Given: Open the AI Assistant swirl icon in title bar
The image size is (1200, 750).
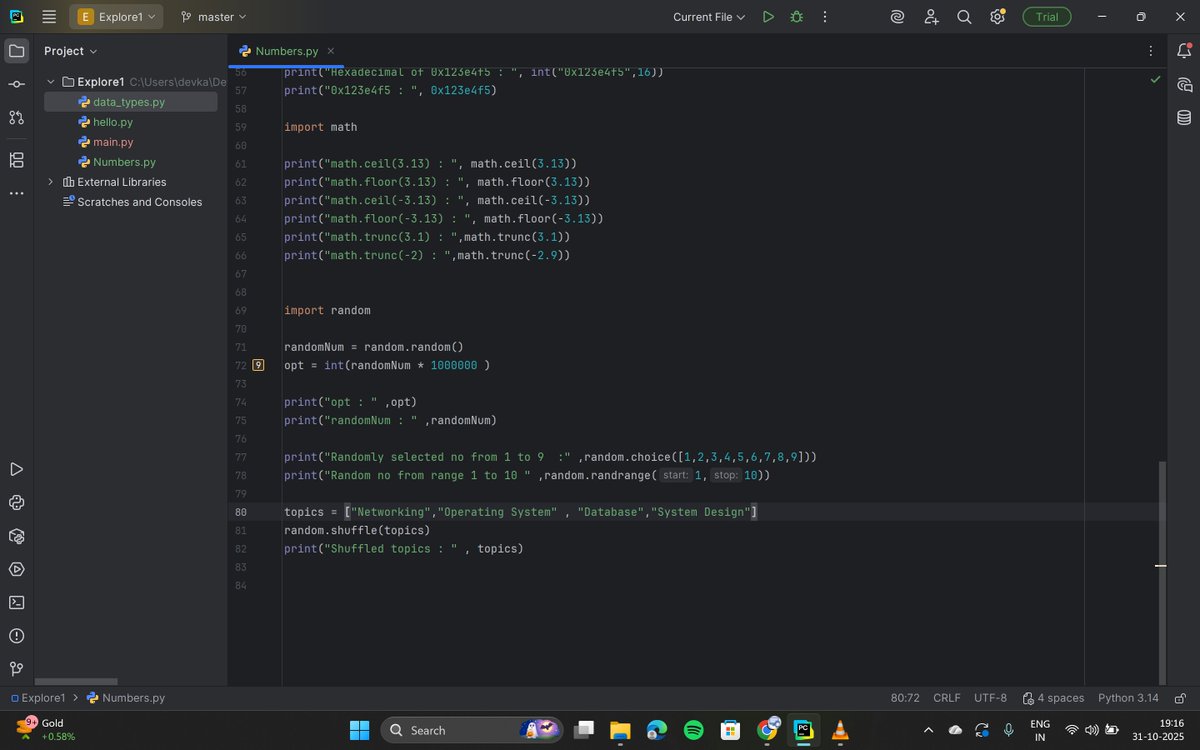Looking at the screenshot, I should (x=898, y=17).
